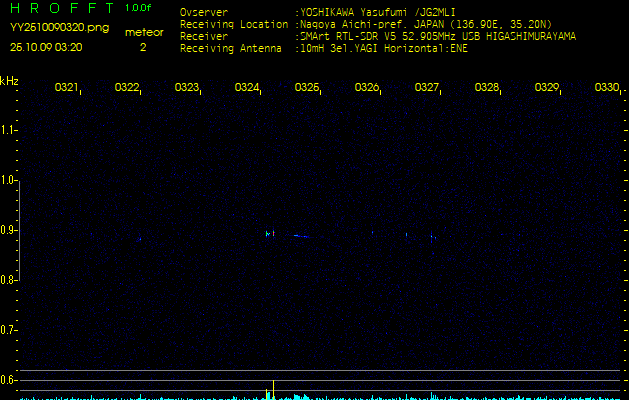629x400 pixels.
Task: Click the 0325 time marker
Action: pos(306,87)
